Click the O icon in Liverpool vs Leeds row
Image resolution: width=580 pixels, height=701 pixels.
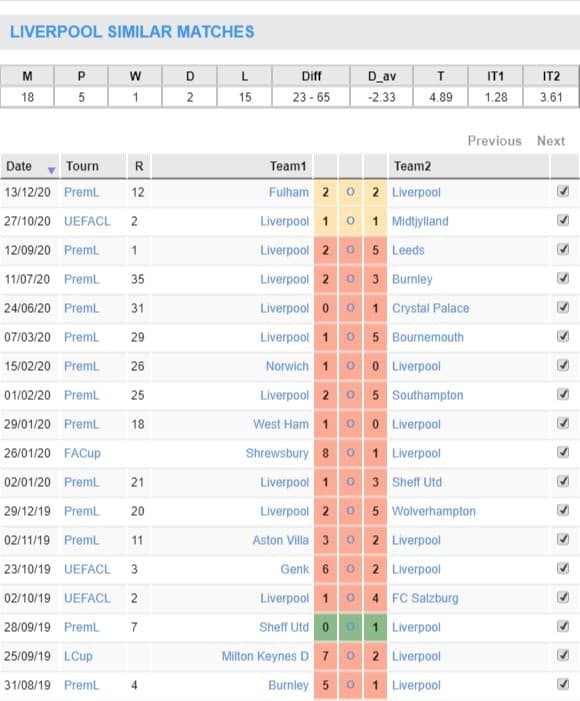point(351,249)
